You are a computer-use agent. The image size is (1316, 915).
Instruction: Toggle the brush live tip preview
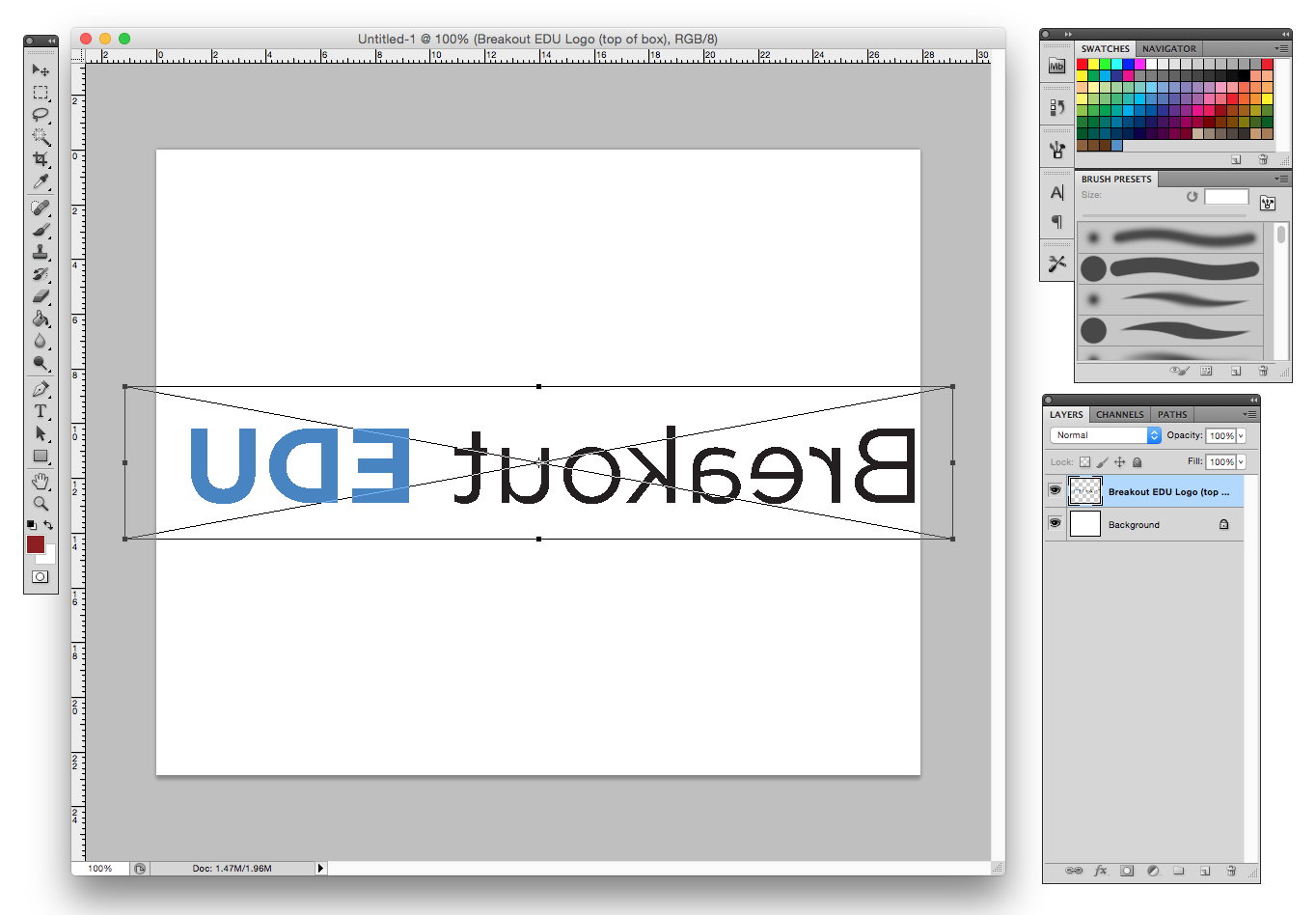coord(1179,371)
